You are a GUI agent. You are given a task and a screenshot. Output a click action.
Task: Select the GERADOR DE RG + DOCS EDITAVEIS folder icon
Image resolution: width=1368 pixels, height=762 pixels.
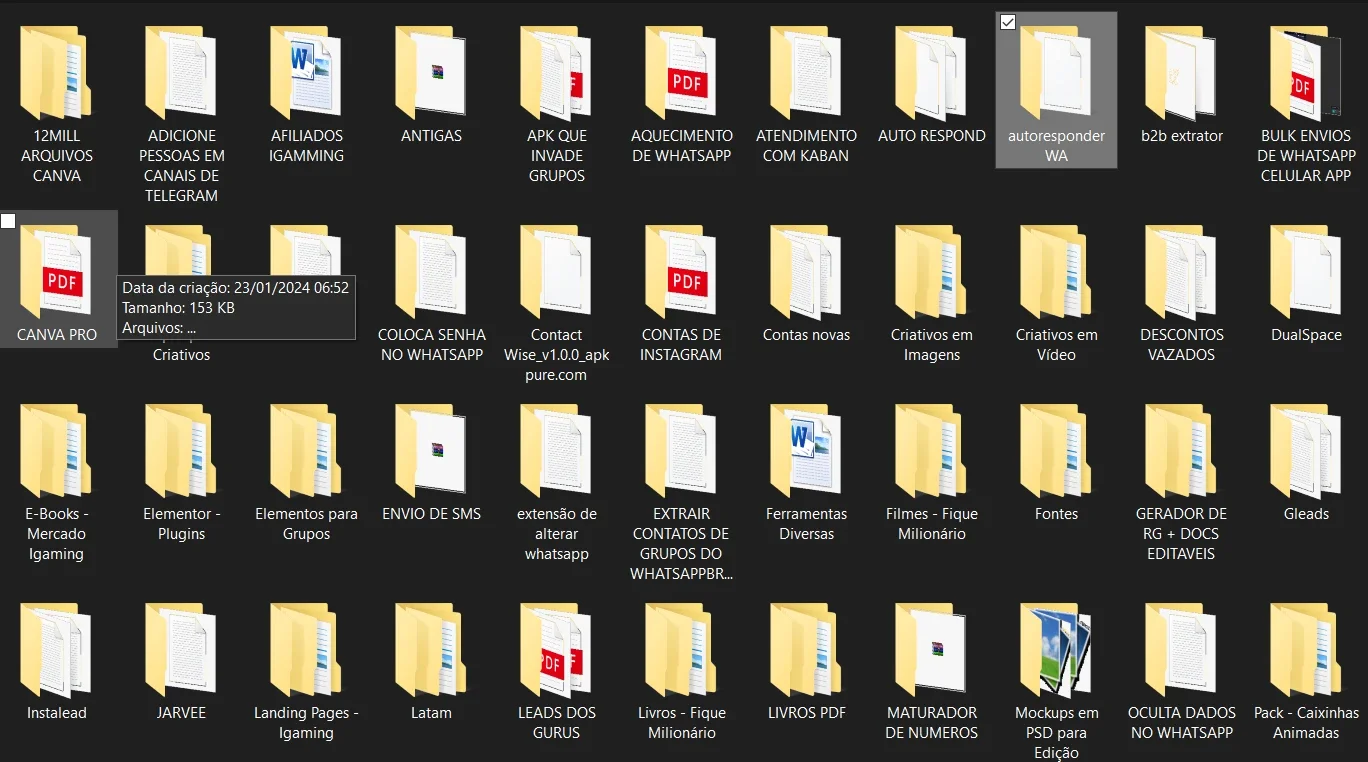(1181, 451)
